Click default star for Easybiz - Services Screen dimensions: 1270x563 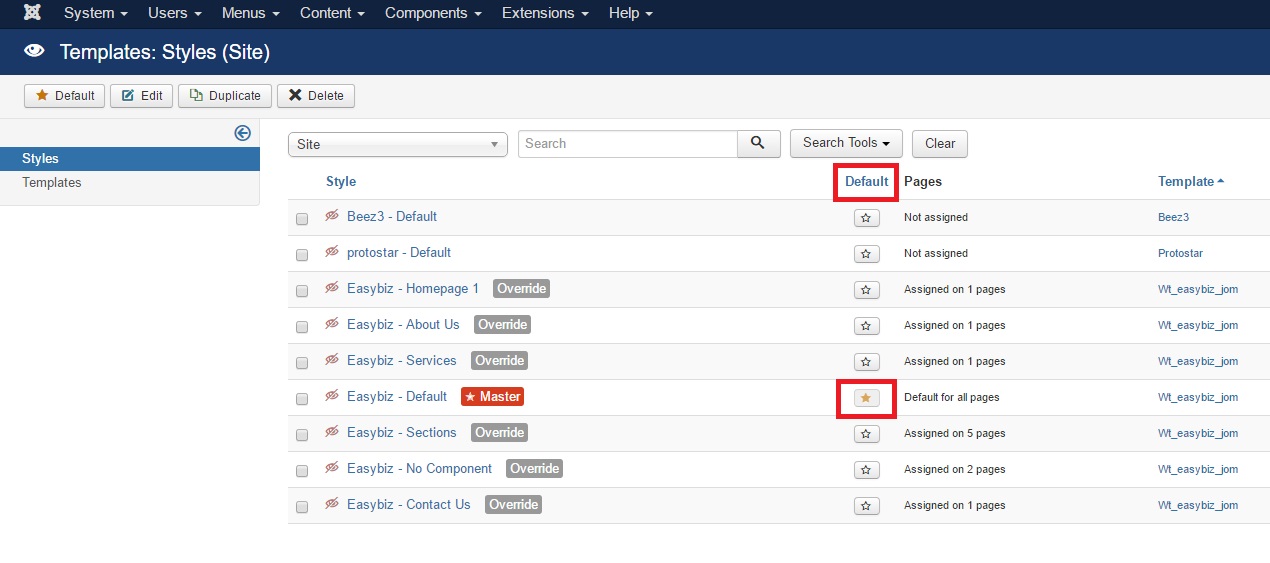[x=867, y=361]
